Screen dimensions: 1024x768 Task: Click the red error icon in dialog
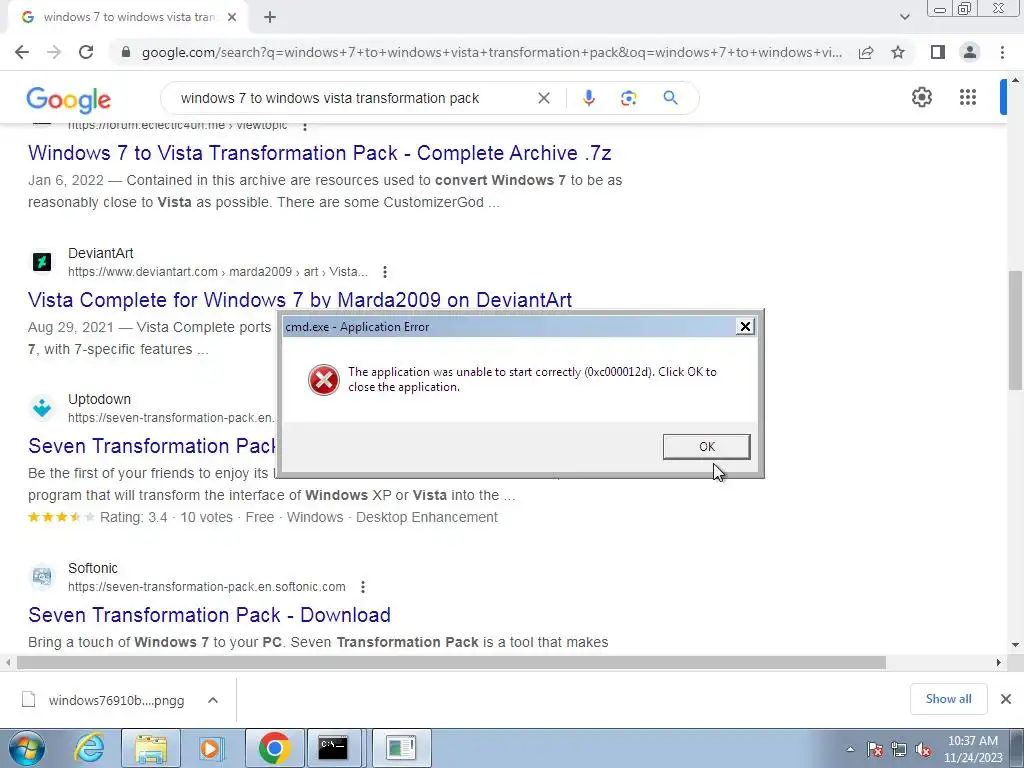(323, 380)
